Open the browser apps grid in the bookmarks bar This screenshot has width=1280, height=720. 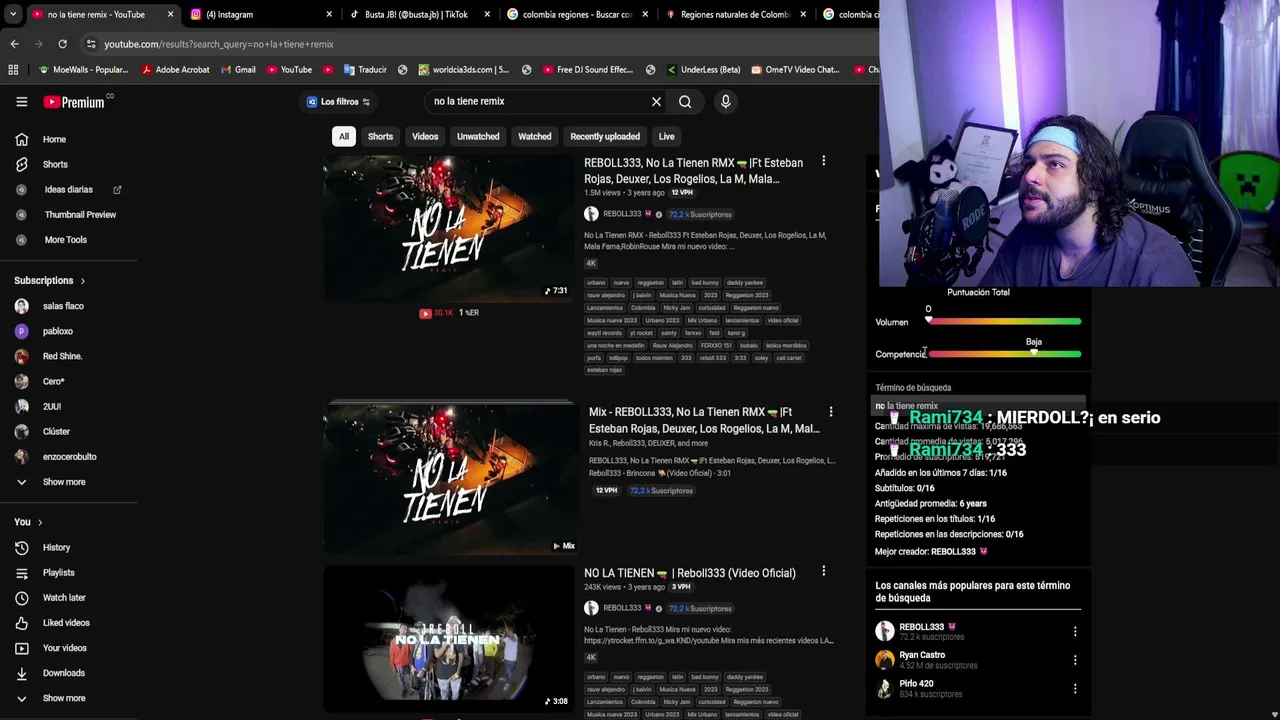tap(13, 70)
